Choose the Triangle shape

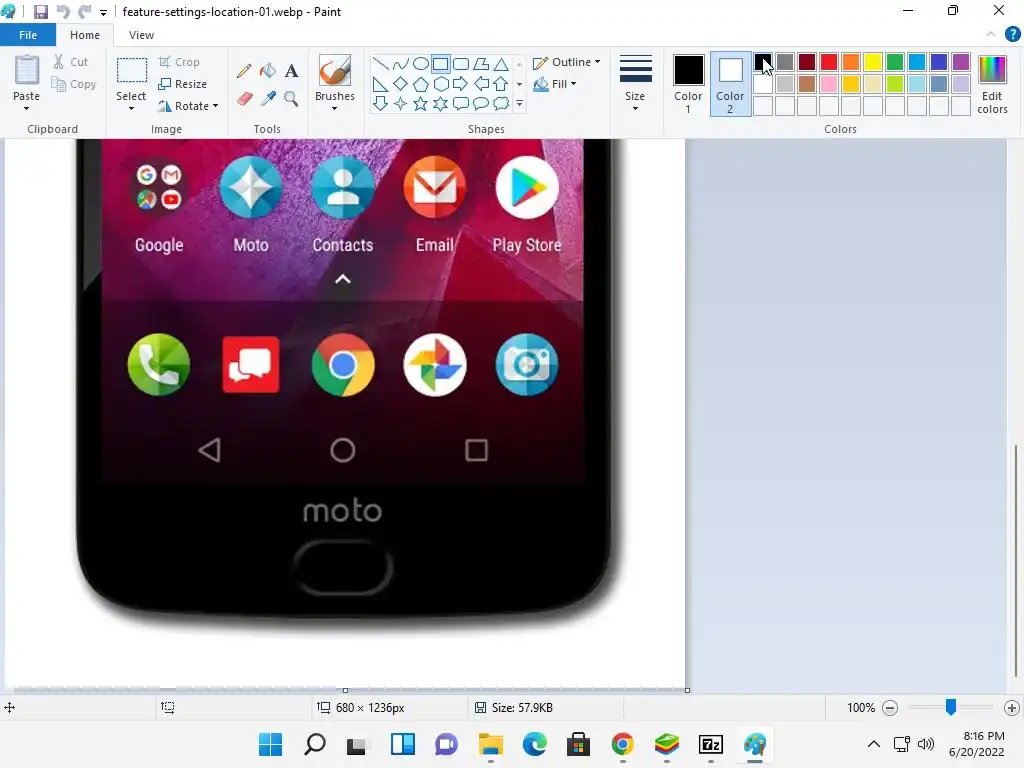pos(501,64)
